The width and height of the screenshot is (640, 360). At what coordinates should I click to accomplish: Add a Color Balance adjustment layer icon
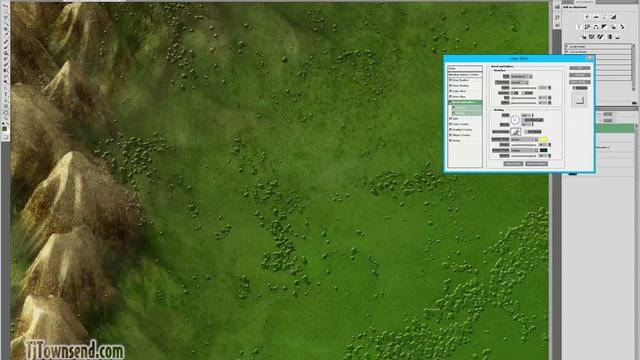point(596,27)
